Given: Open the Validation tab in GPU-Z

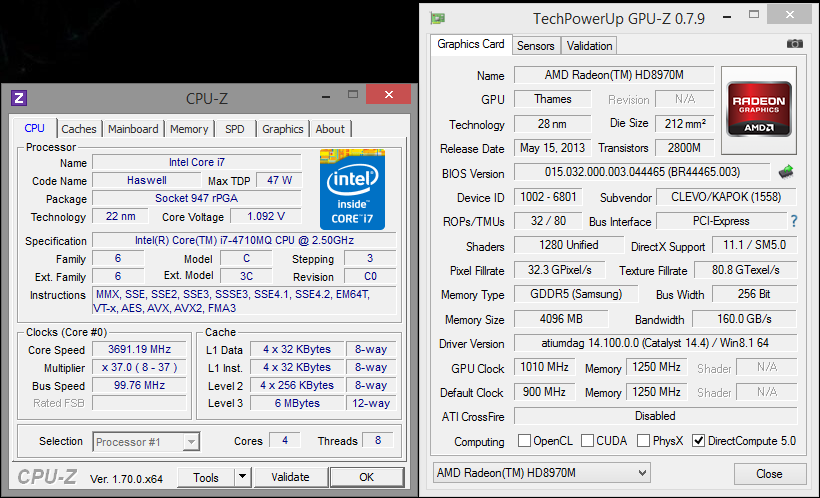Looking at the screenshot, I should pyautogui.click(x=589, y=46).
